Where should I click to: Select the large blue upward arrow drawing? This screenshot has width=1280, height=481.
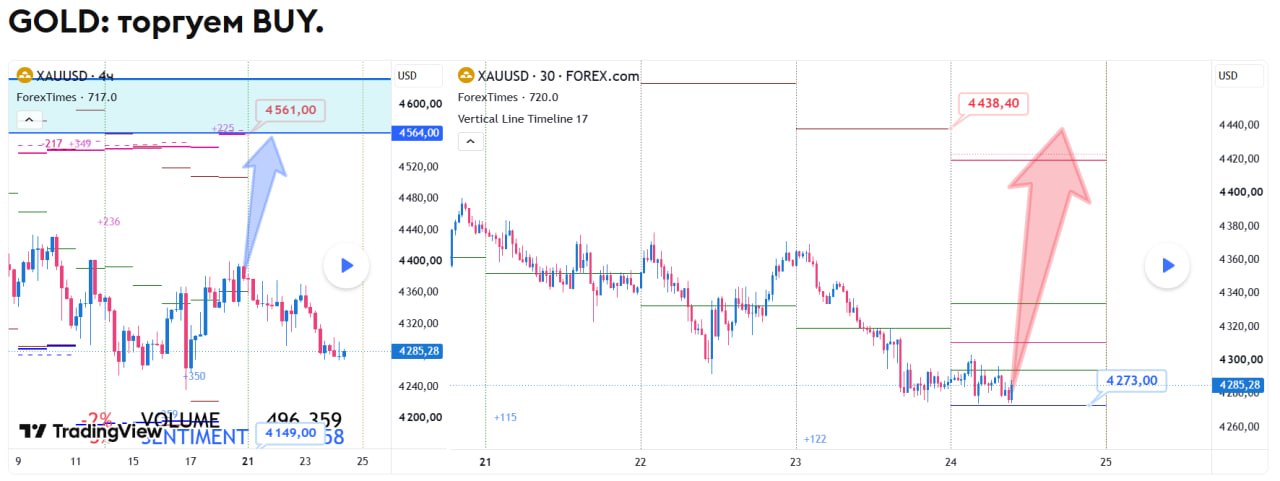pos(262,200)
